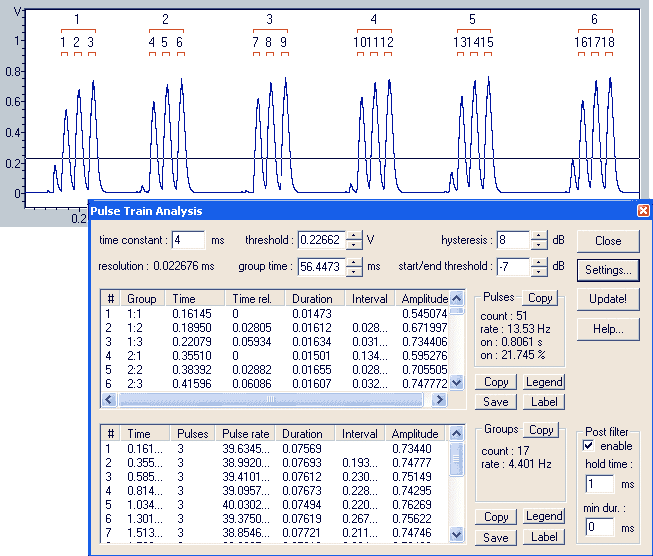This screenshot has height=556, width=653.
Task: Click Label button for groups
Action: click(544, 538)
